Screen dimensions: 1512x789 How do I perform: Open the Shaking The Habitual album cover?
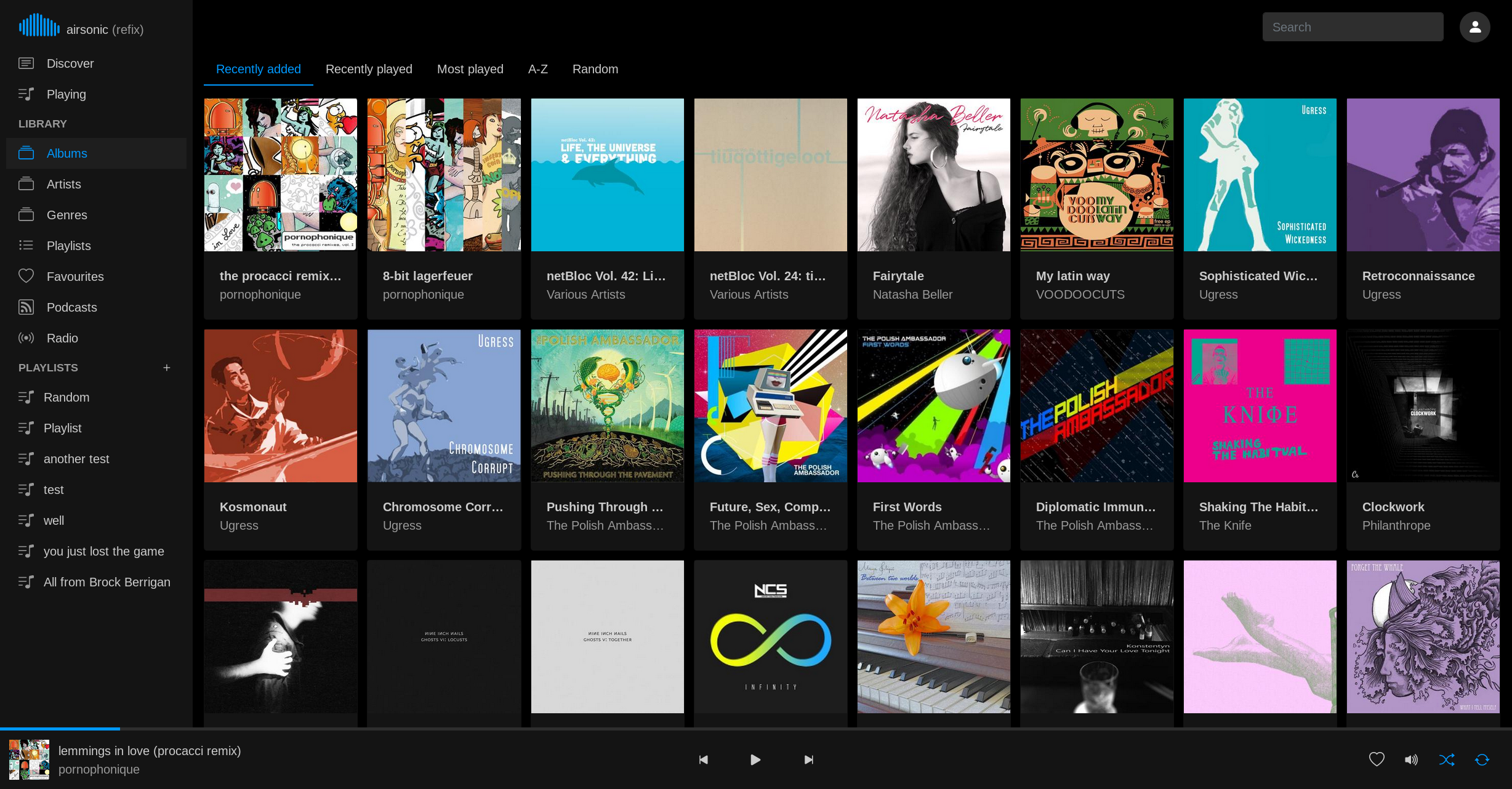tap(1260, 406)
